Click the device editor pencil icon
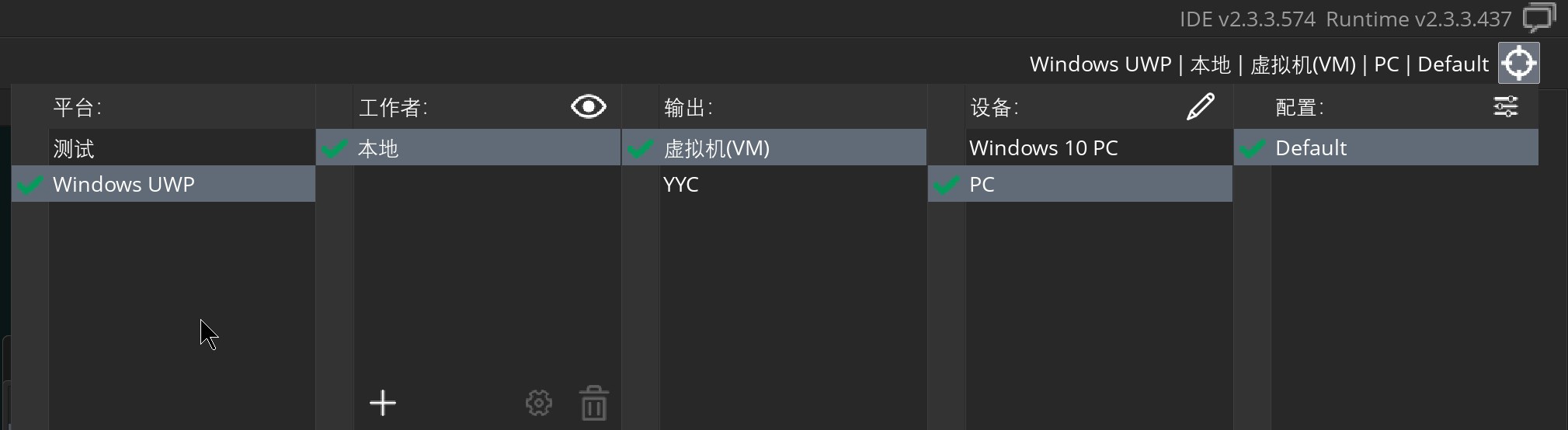The height and width of the screenshot is (430, 1568). coord(1200,106)
